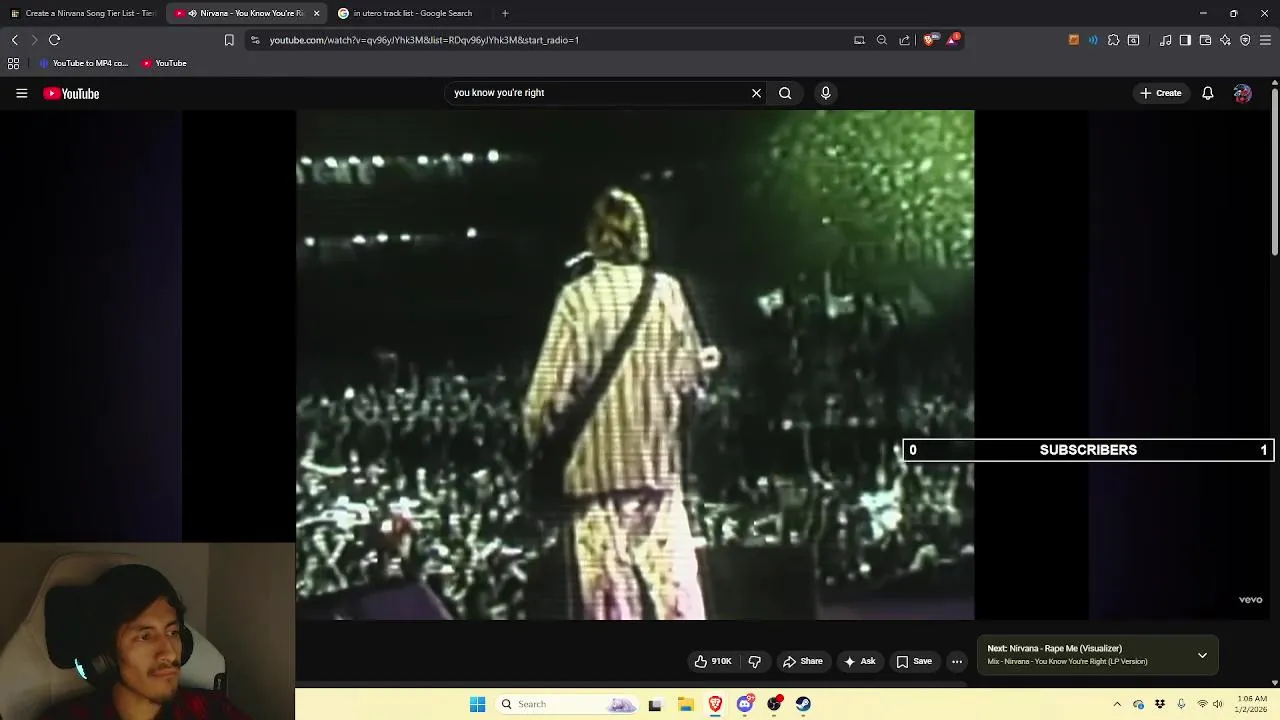This screenshot has width=1280, height=720.
Task: Open the YouTube guide hamburger menu
Action: (x=21, y=93)
